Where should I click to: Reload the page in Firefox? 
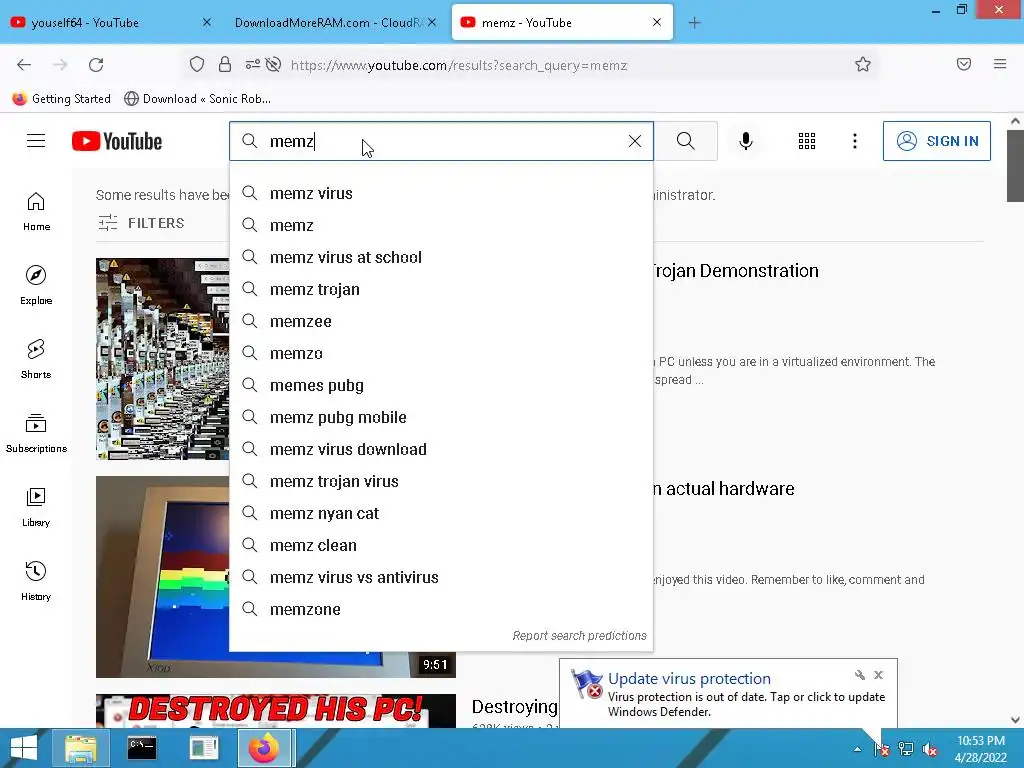96,65
